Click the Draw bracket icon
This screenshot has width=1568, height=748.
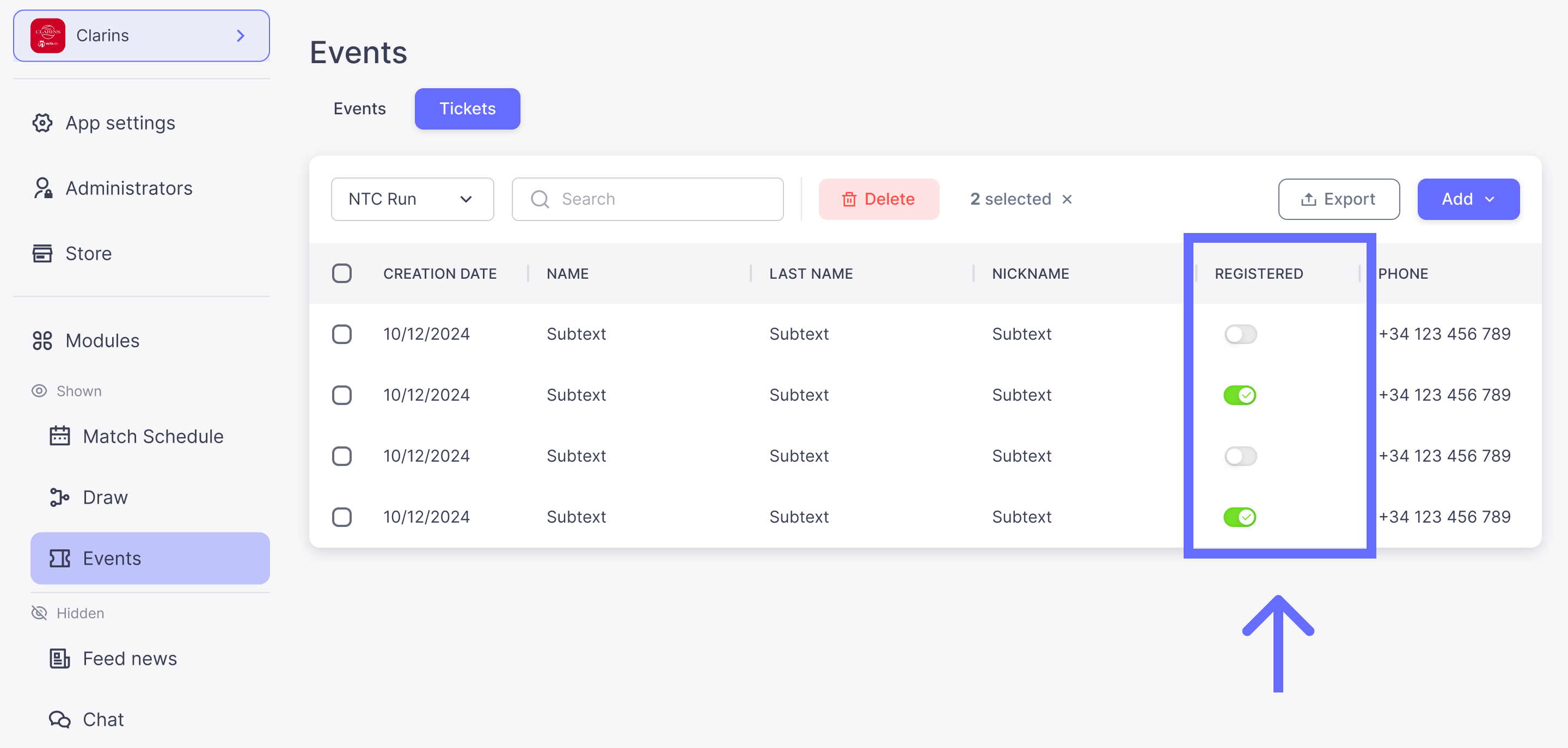click(x=59, y=497)
